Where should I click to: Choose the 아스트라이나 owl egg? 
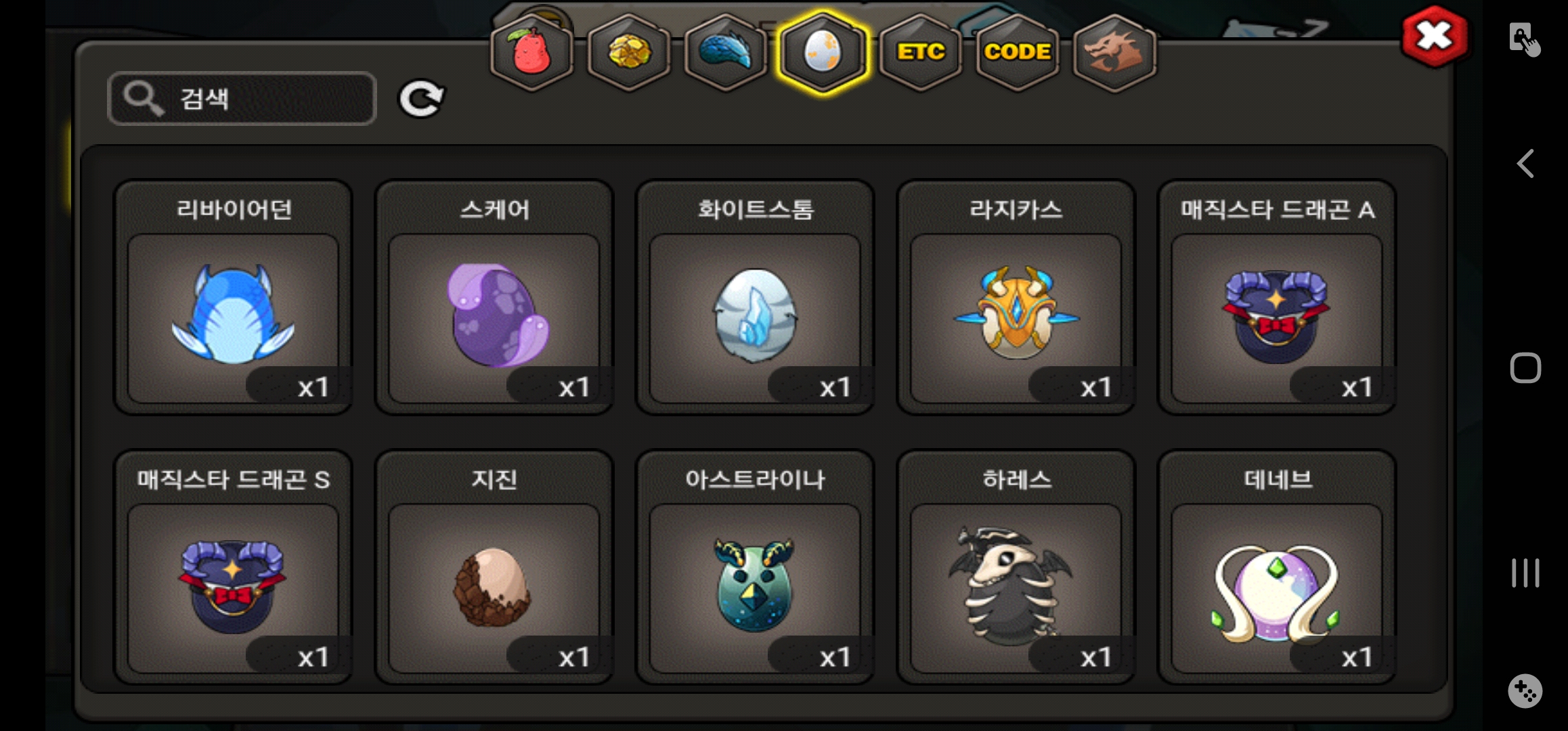point(755,567)
